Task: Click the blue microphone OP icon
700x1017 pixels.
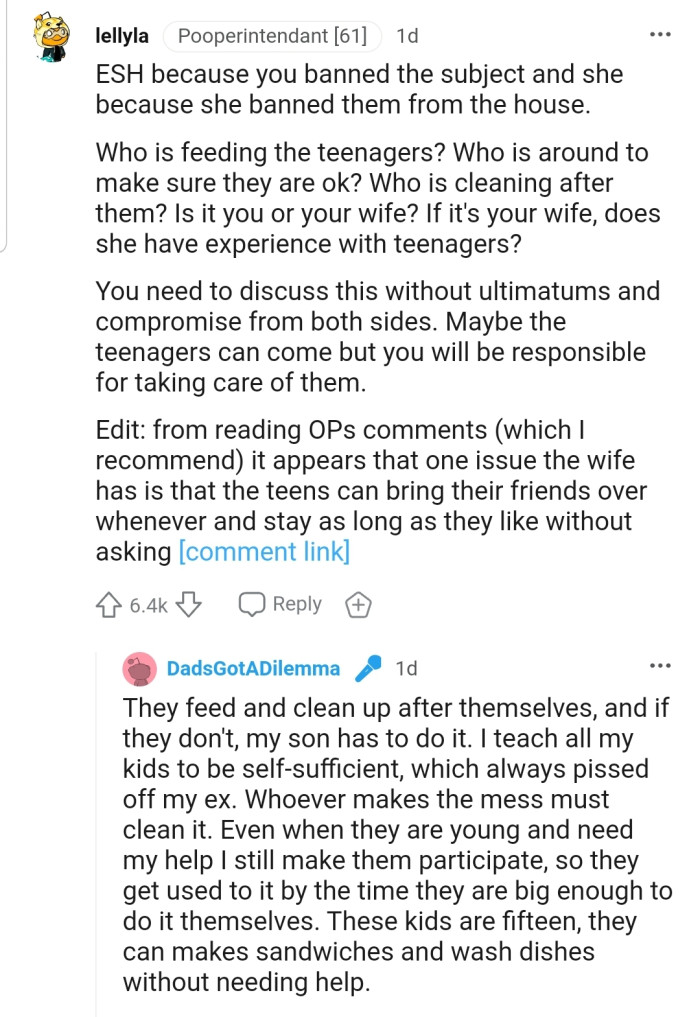Action: pos(368,668)
